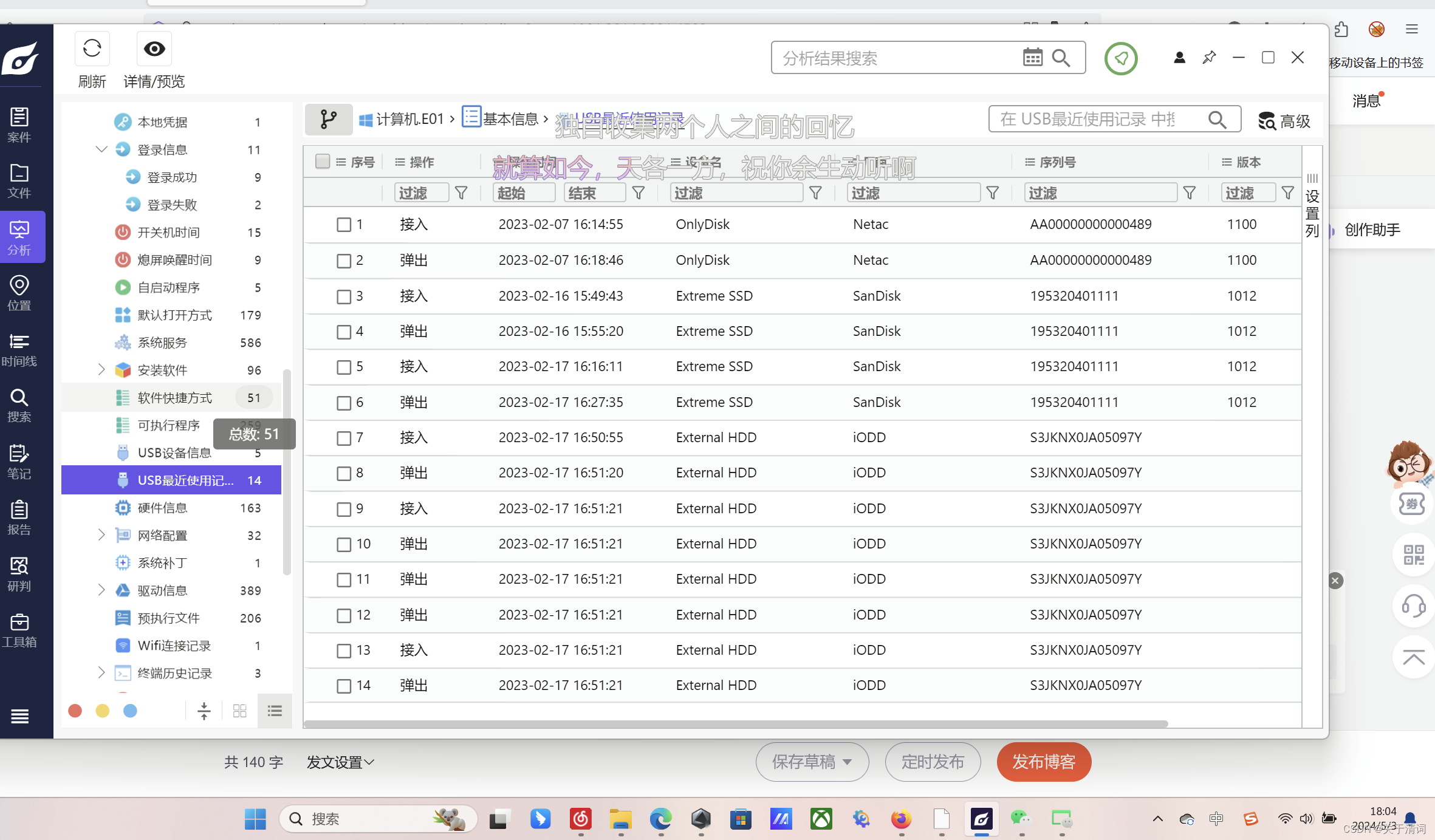Click 基本信息 in the breadcrumb

[510, 119]
